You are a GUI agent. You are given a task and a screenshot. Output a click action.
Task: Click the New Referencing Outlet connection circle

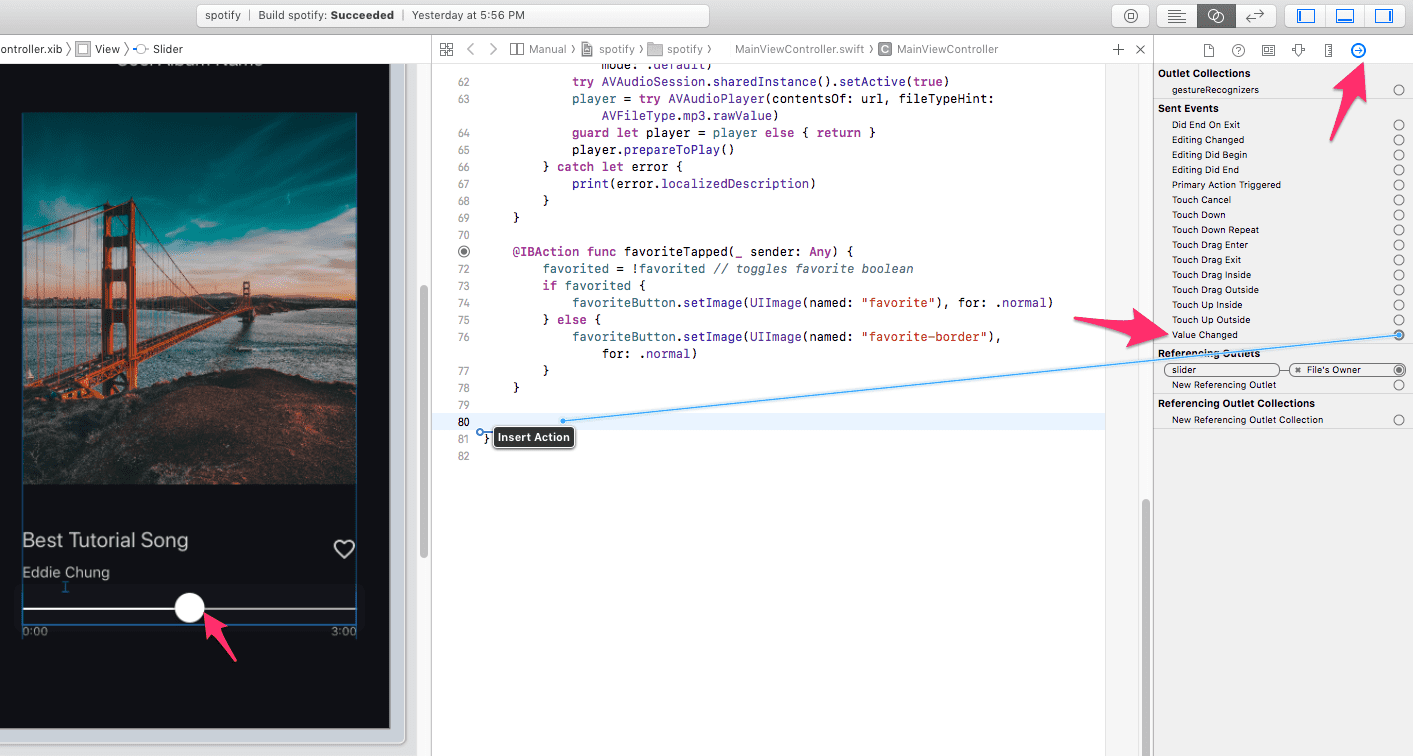[x=1399, y=385]
